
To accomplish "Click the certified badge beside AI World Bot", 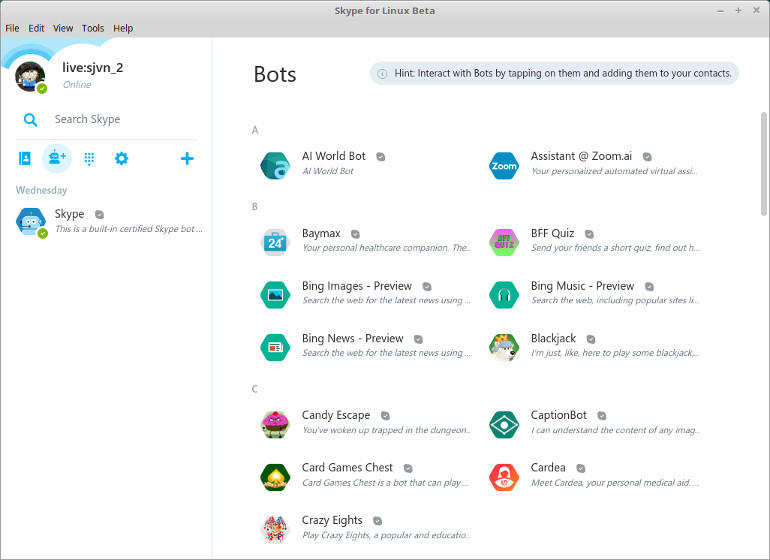I will [381, 157].
